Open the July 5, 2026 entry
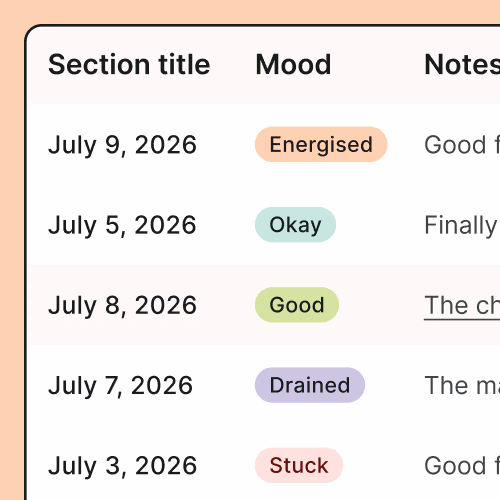The image size is (500, 500). point(122,225)
